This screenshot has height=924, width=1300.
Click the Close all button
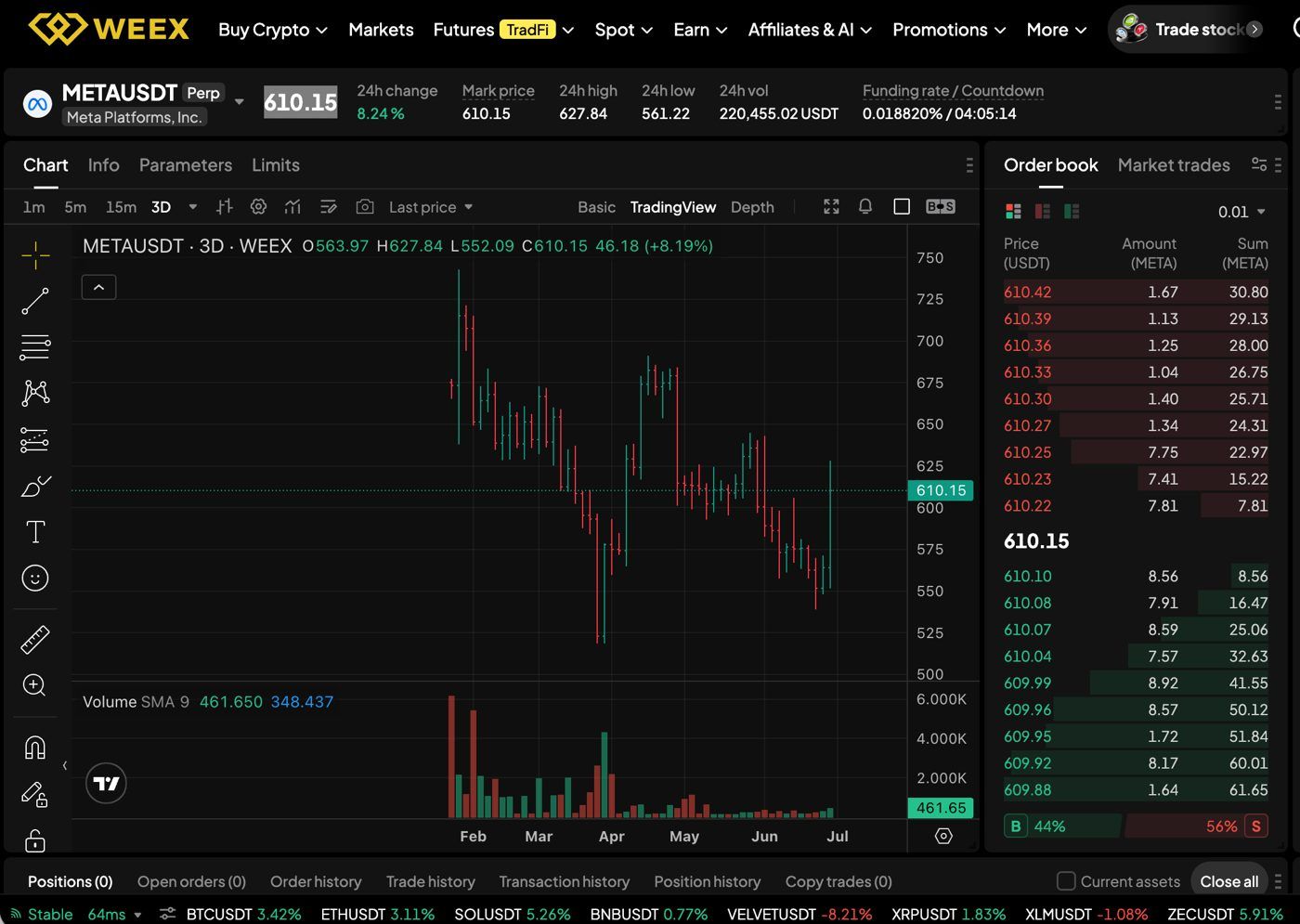pyautogui.click(x=1228, y=881)
